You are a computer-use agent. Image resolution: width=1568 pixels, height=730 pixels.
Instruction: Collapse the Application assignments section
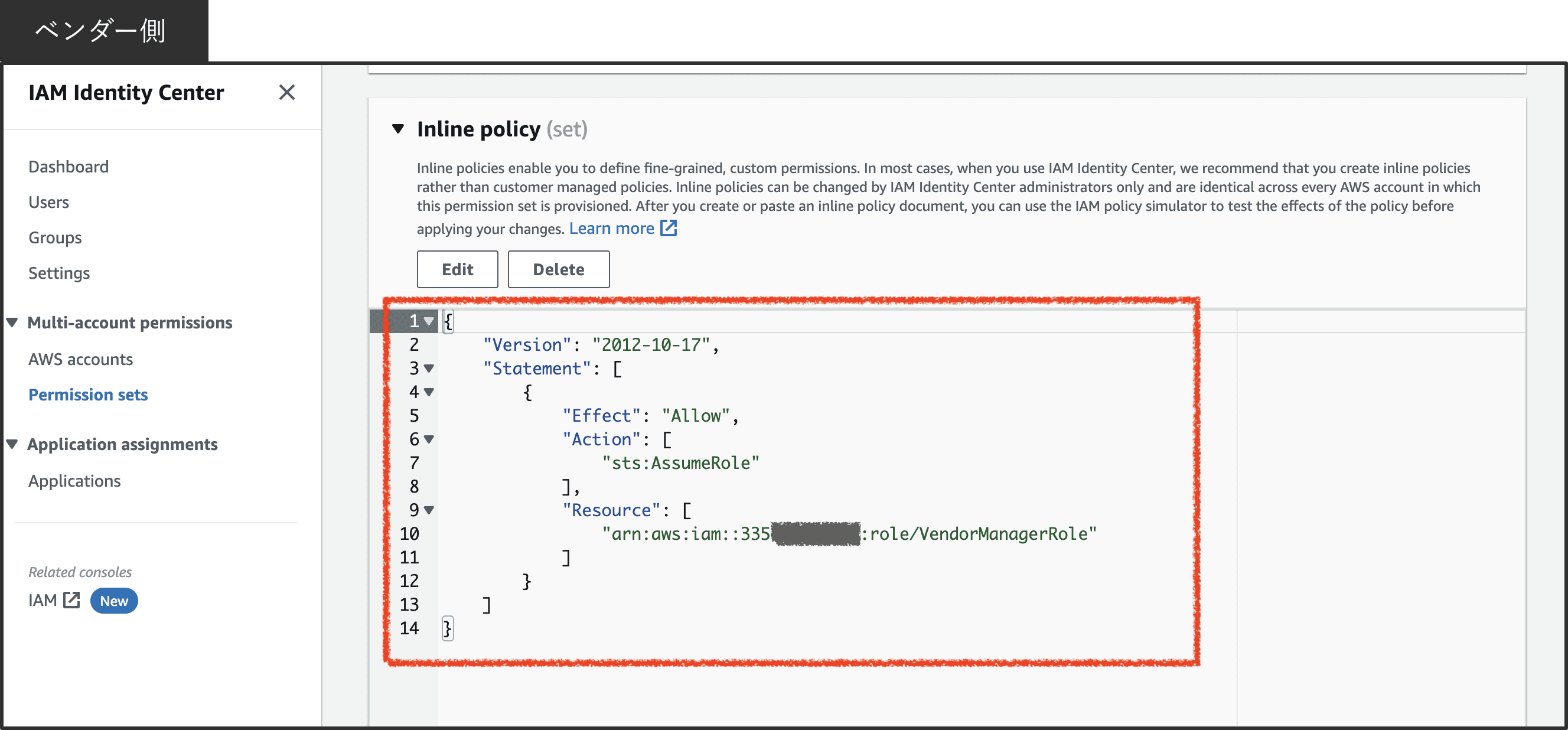(12, 445)
